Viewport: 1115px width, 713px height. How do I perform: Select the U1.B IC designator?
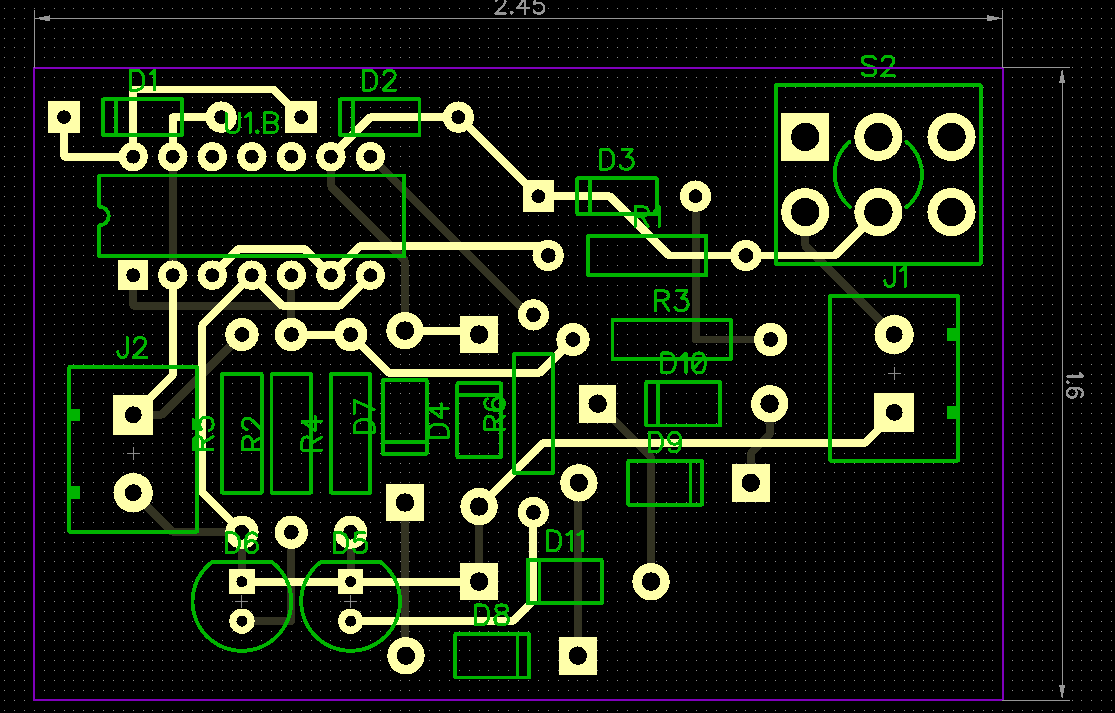click(x=252, y=124)
